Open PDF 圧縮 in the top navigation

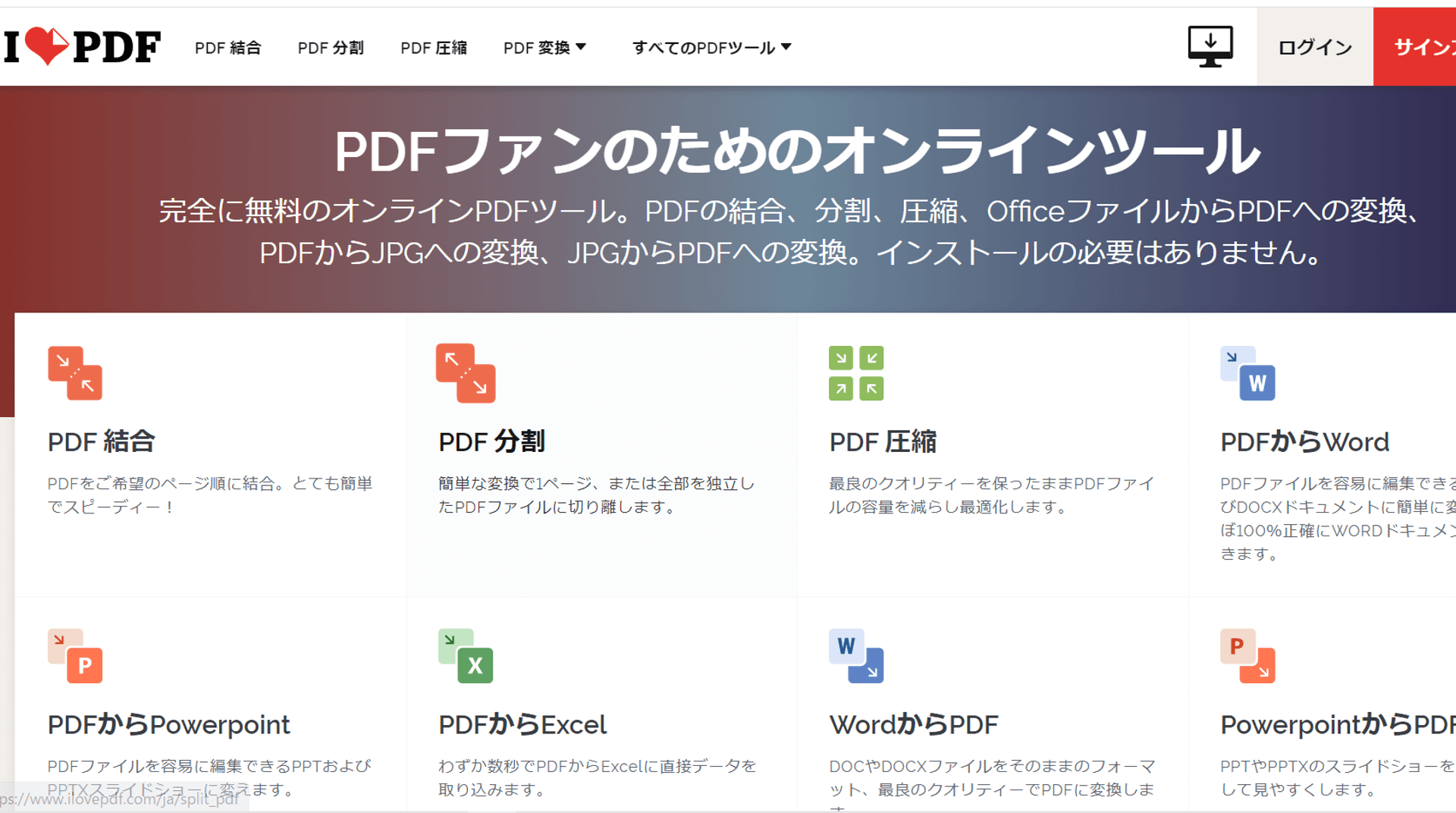pos(434,48)
